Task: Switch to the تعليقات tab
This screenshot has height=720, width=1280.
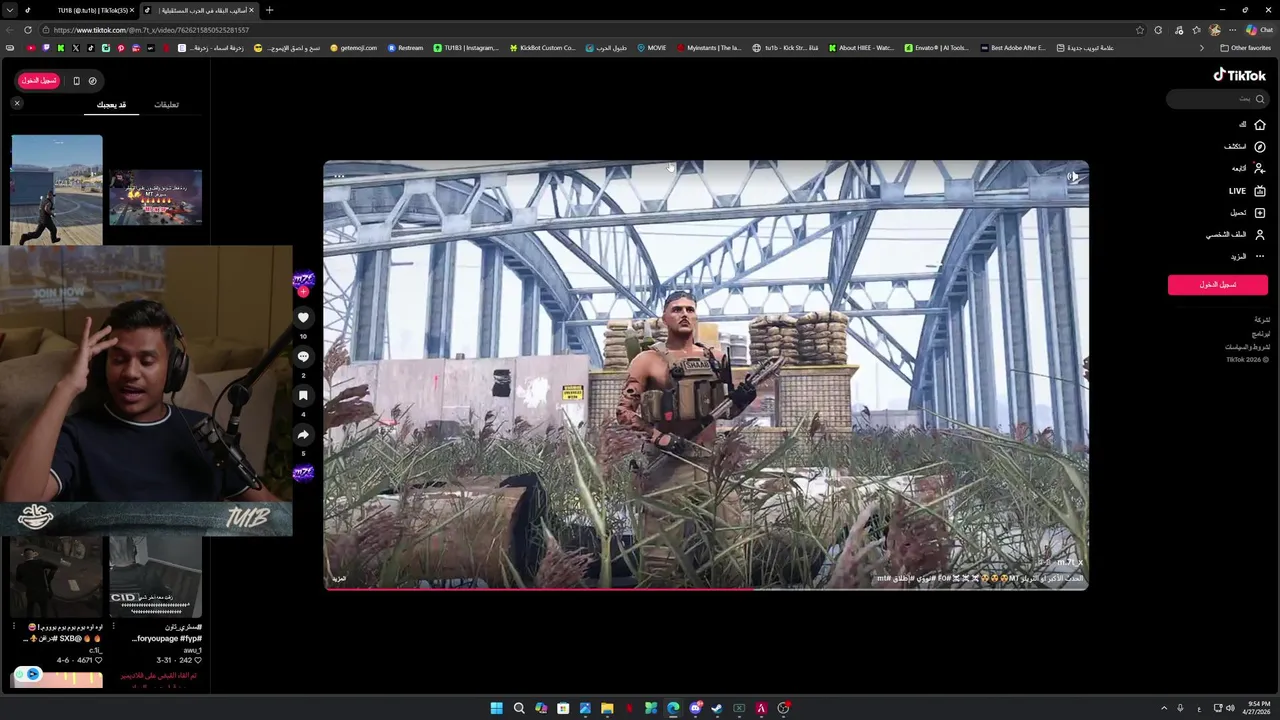Action: [166, 105]
